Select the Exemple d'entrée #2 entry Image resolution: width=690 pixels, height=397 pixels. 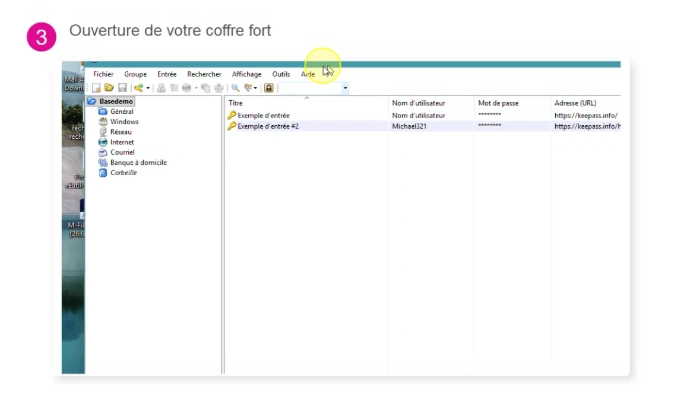(268, 126)
